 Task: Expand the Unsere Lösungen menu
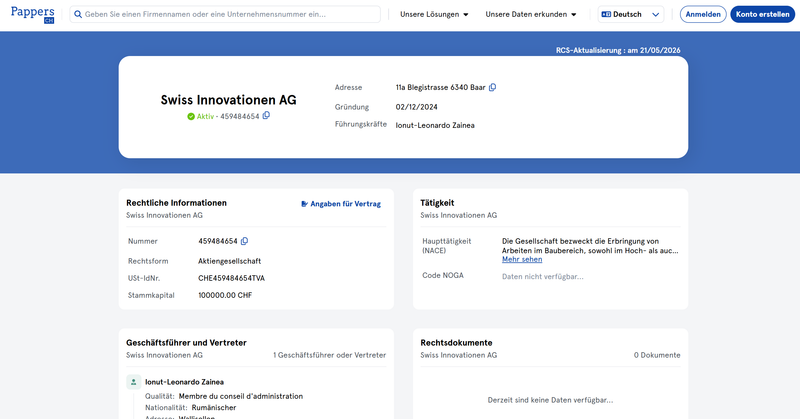[434, 14]
